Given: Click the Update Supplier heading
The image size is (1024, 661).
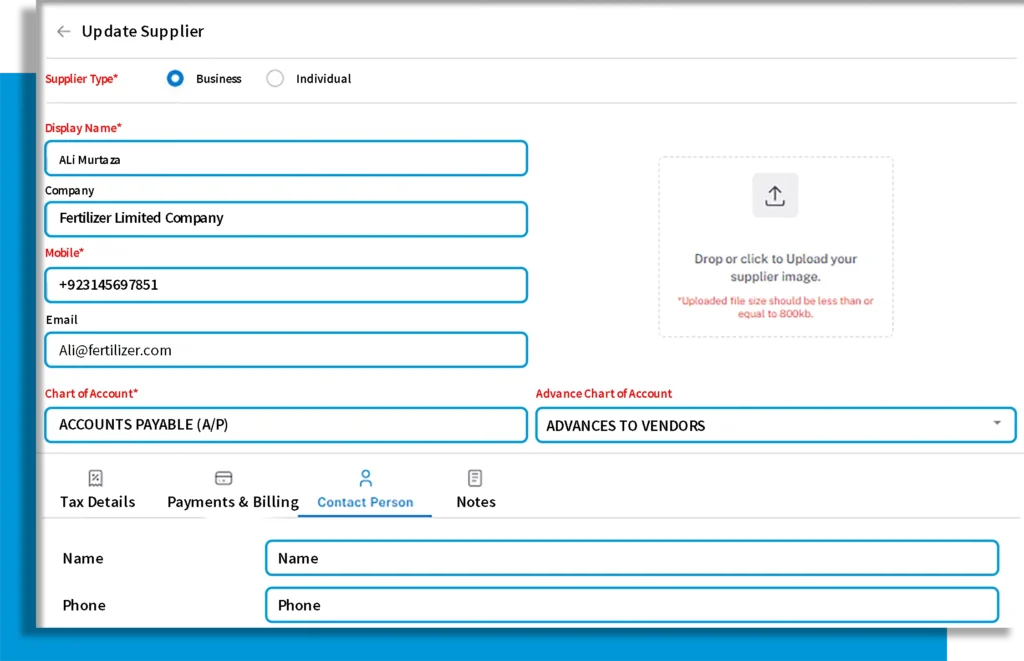Looking at the screenshot, I should tap(142, 31).
